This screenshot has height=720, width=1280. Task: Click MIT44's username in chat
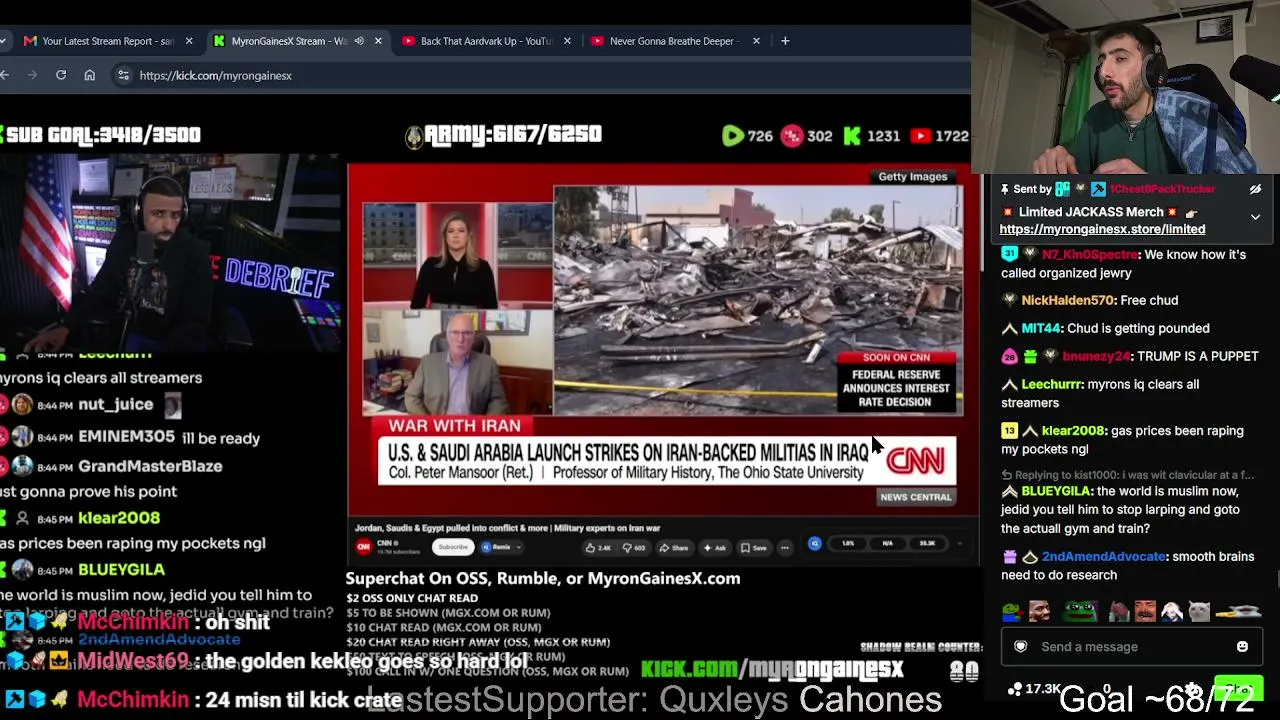click(x=1040, y=328)
